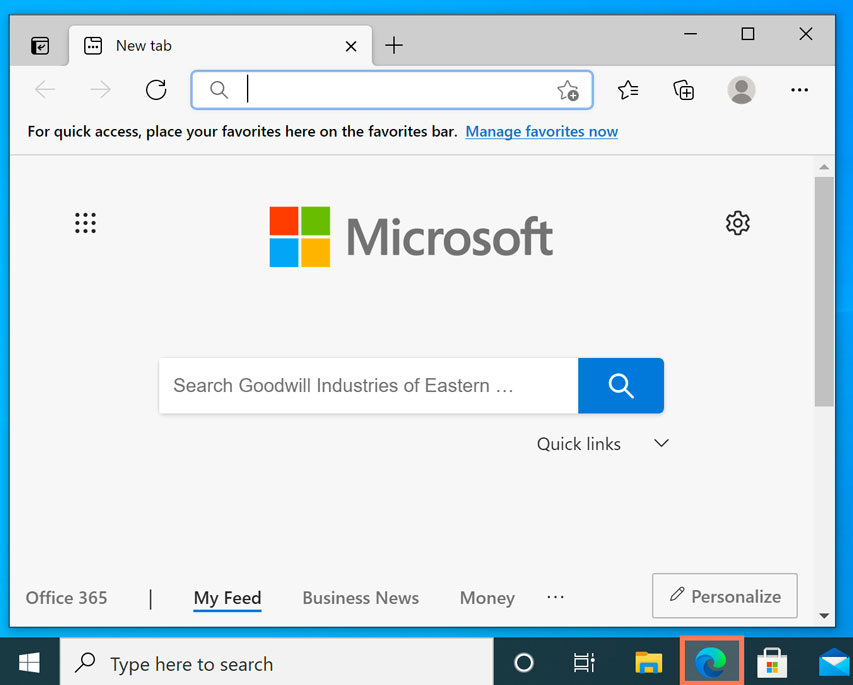The image size is (853, 685).
Task: Select the Money feed tab
Action: 487,597
